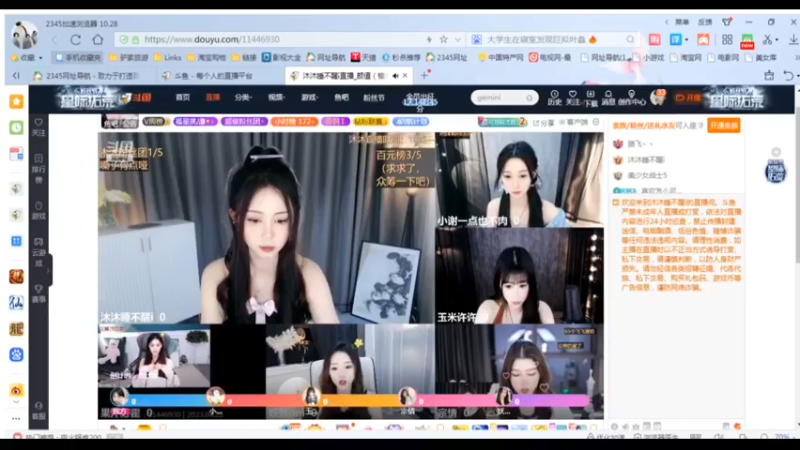800x450 pixels.
Task: Open Douyu 消息 bell icon
Action: 608,98
